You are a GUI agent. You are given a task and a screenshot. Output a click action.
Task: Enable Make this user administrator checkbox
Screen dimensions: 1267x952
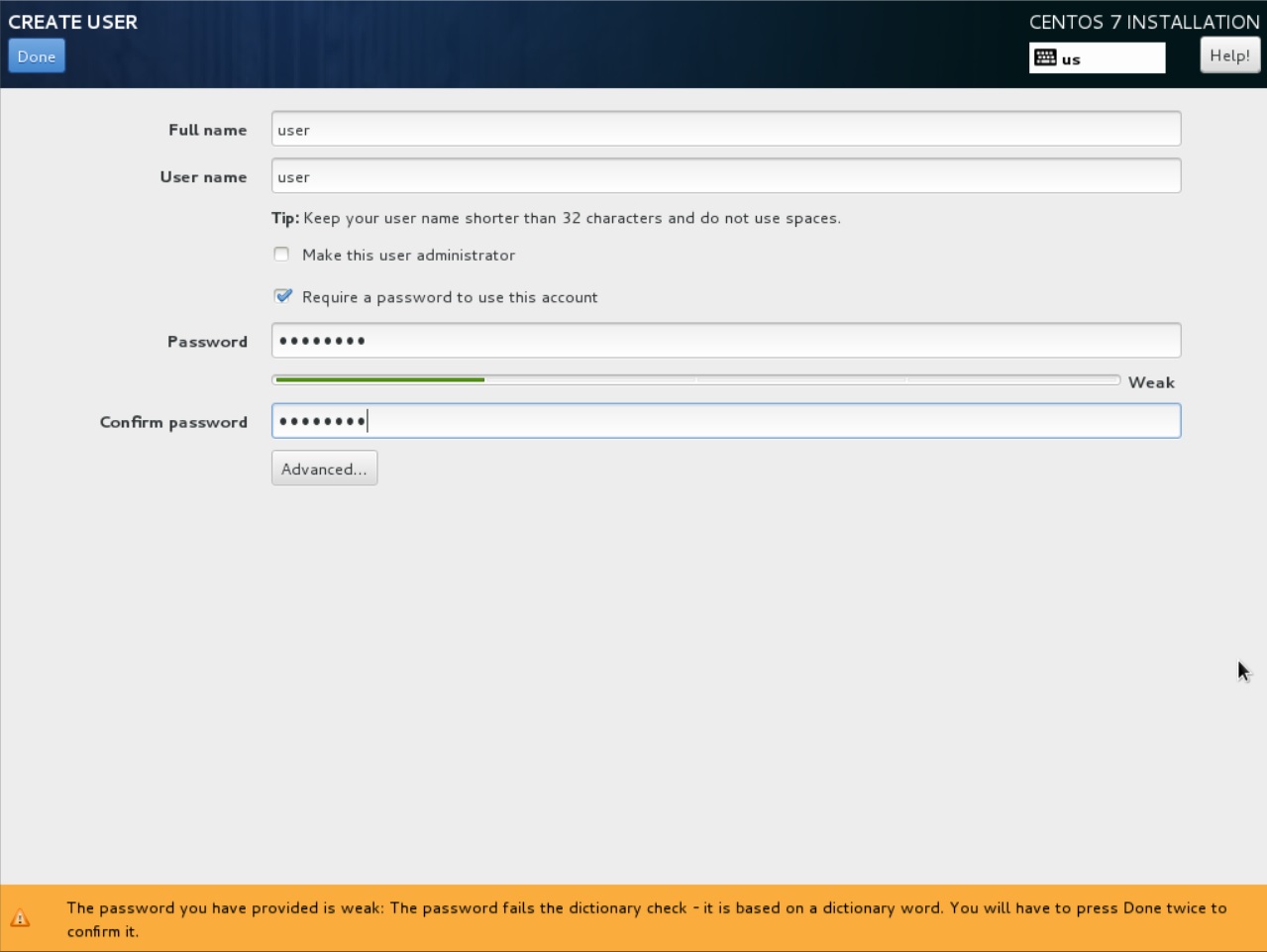tap(282, 255)
